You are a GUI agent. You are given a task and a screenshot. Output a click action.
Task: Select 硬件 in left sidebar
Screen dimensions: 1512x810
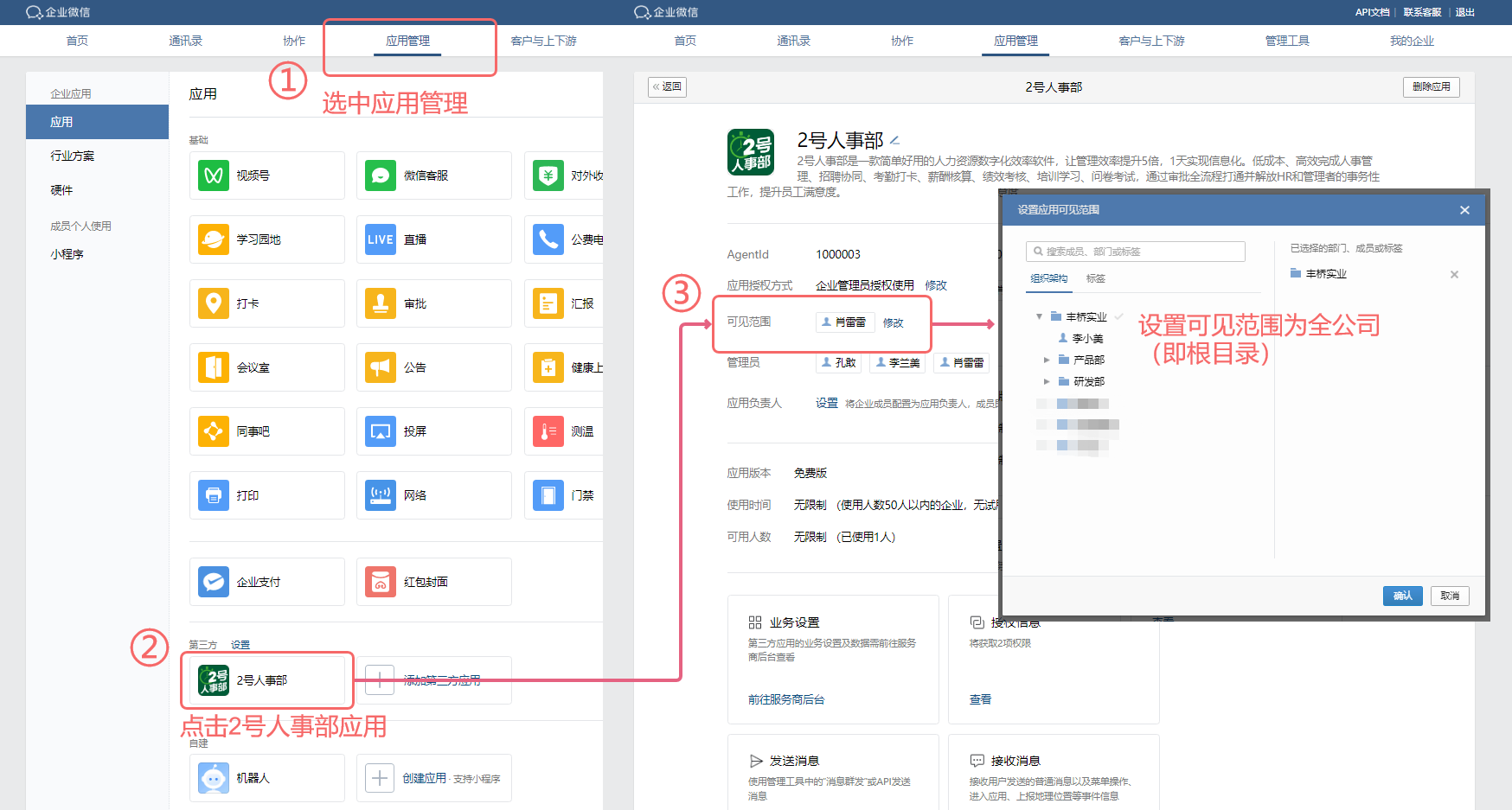coord(61,190)
